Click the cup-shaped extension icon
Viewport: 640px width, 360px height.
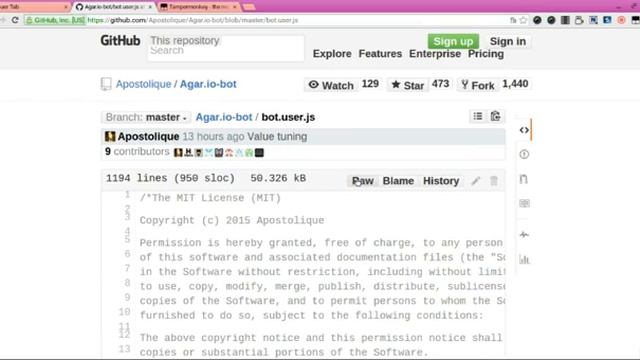pos(579,20)
